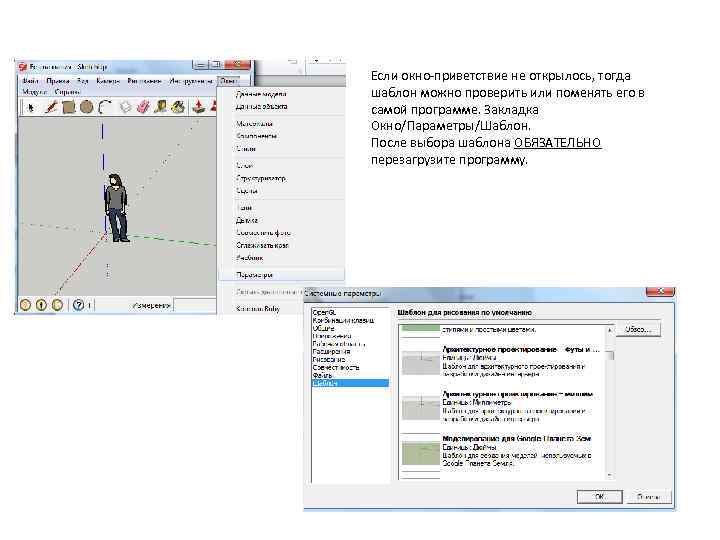Open Сцены from the window menu
This screenshot has height=540, width=720.
(x=247, y=191)
